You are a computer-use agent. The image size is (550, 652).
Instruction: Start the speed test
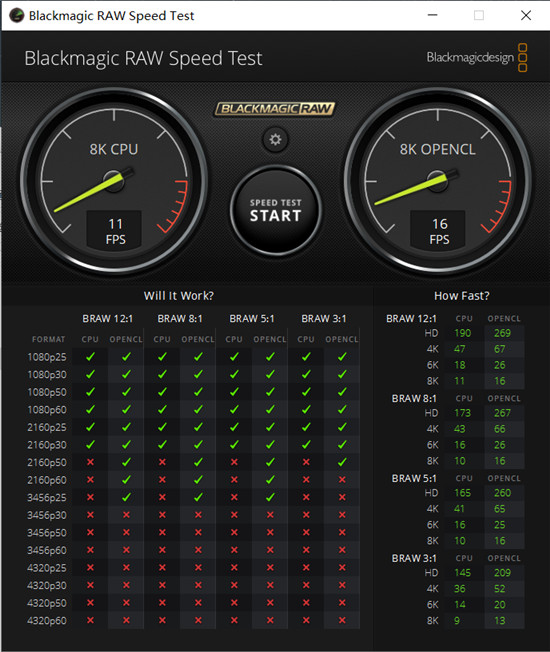point(276,210)
